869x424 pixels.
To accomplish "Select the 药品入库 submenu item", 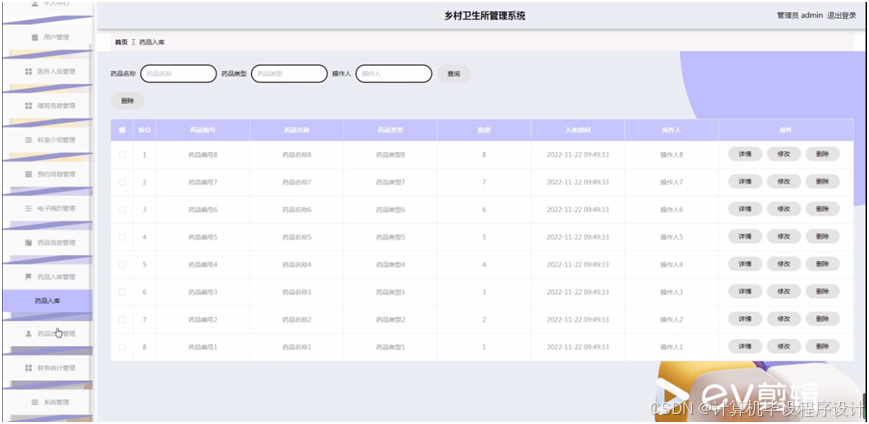I will click(x=47, y=302).
